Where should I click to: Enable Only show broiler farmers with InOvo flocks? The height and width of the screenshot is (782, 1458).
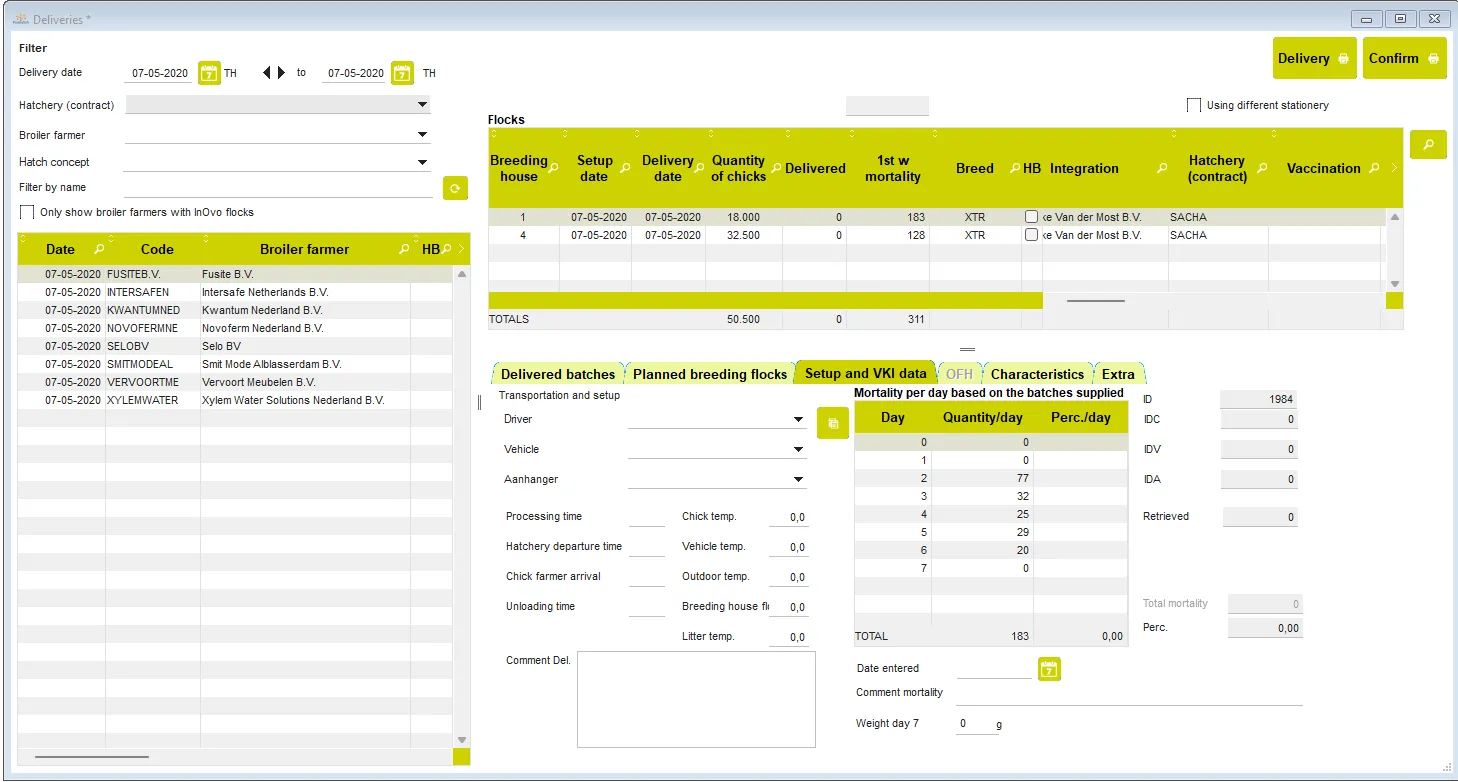(x=27, y=212)
